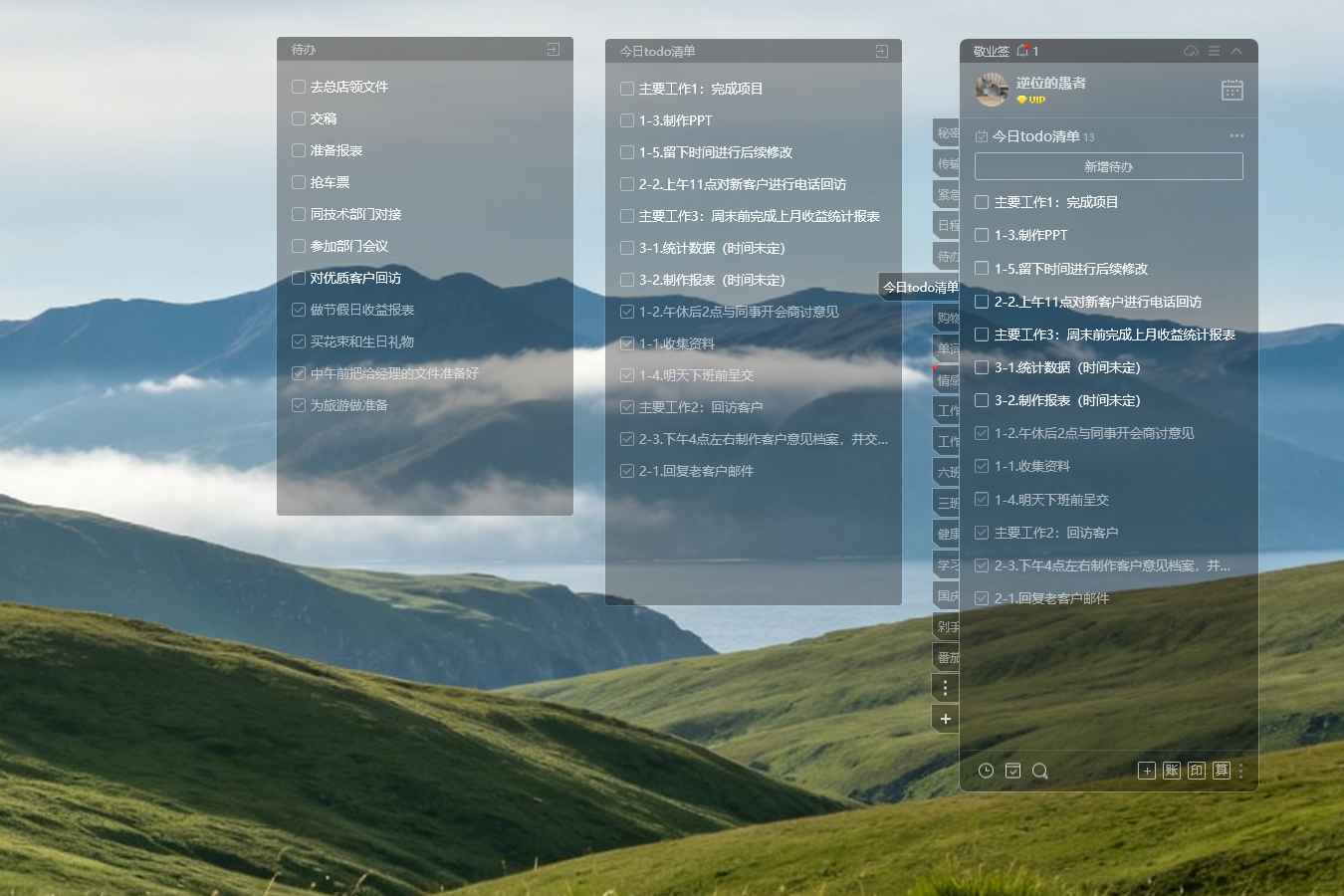This screenshot has height=896, width=1344.
Task: Open the notification bell in 敬业签 title bar
Action: [x=1022, y=51]
